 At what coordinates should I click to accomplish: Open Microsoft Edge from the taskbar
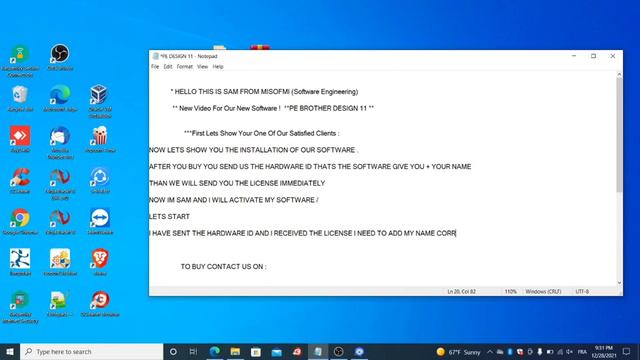pyautogui.click(x=214, y=351)
